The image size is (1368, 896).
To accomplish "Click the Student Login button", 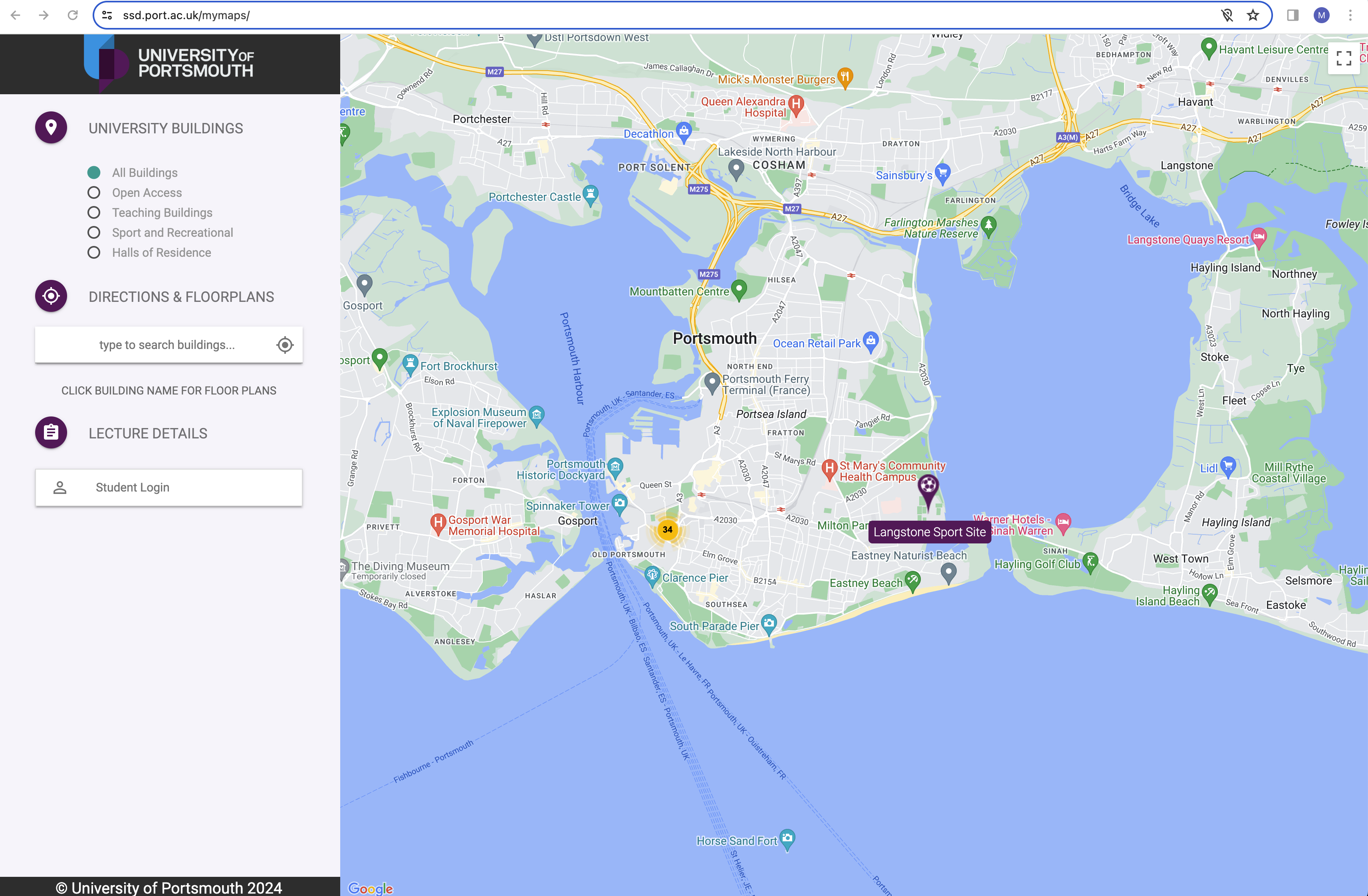I will point(169,488).
